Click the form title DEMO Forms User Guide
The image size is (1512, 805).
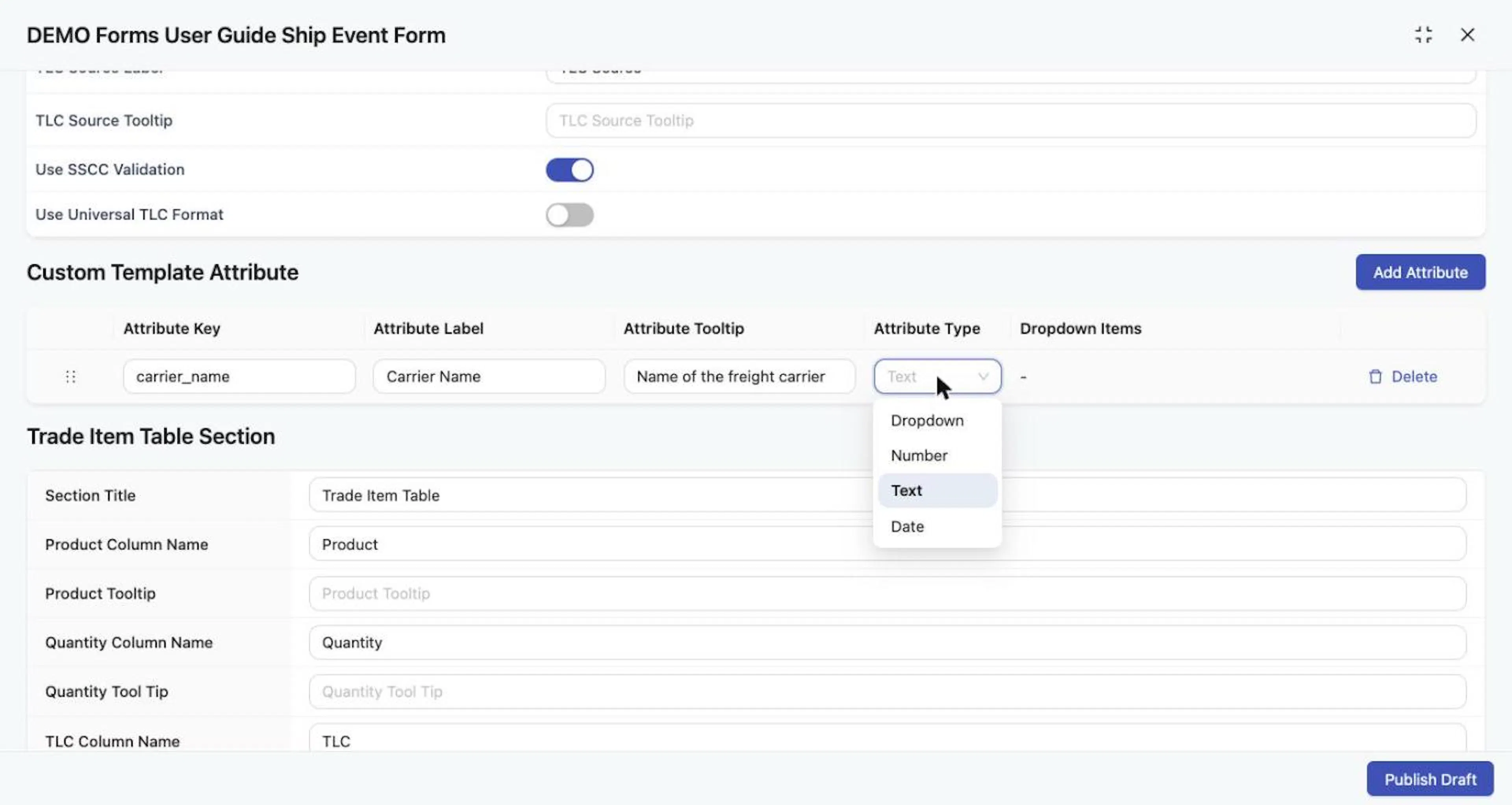236,35
